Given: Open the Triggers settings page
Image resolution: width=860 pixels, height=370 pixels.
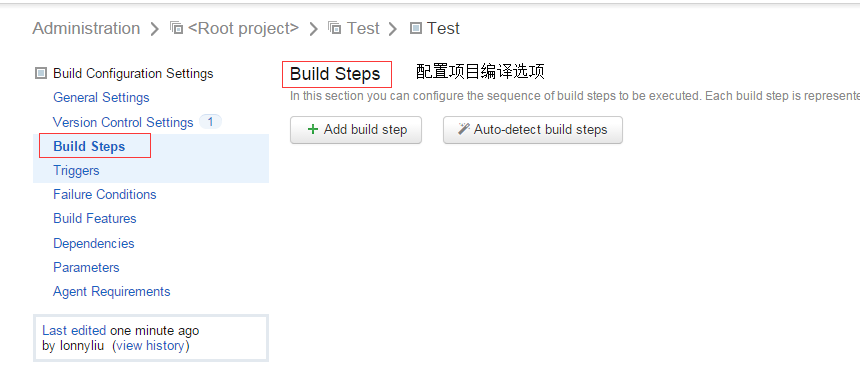Looking at the screenshot, I should 76,170.
